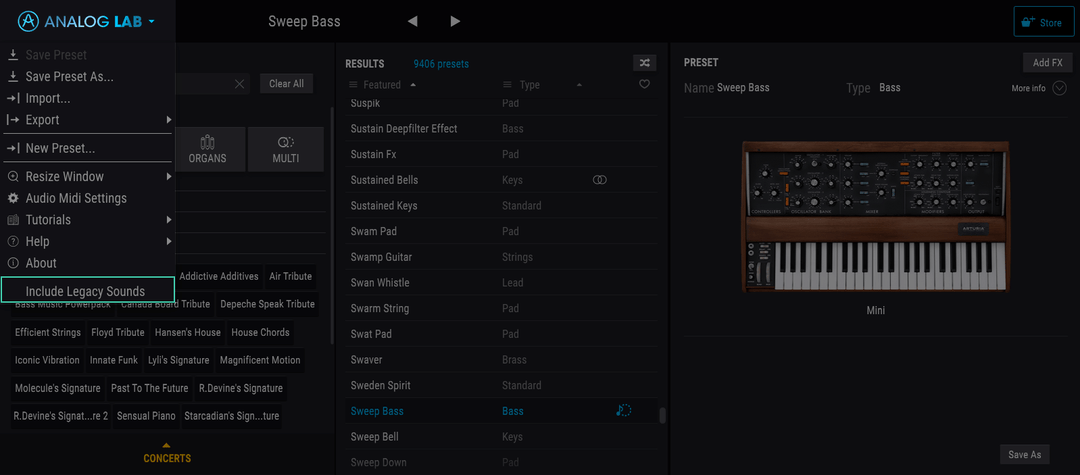Screen dimensions: 1080x475
Task: Shuffle the results list
Action: [645, 63]
